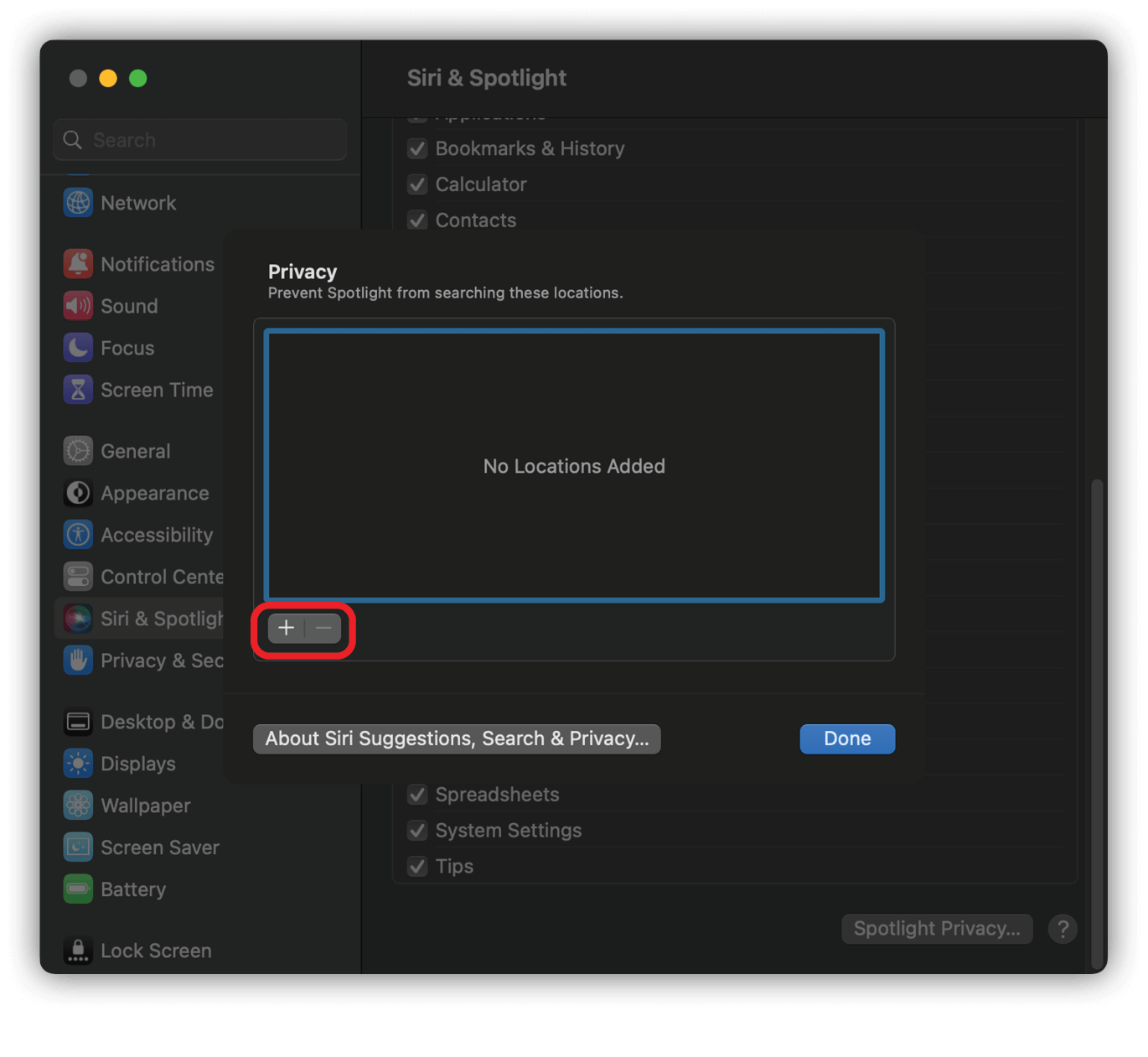Select the Sound label in sidebar

129,306
